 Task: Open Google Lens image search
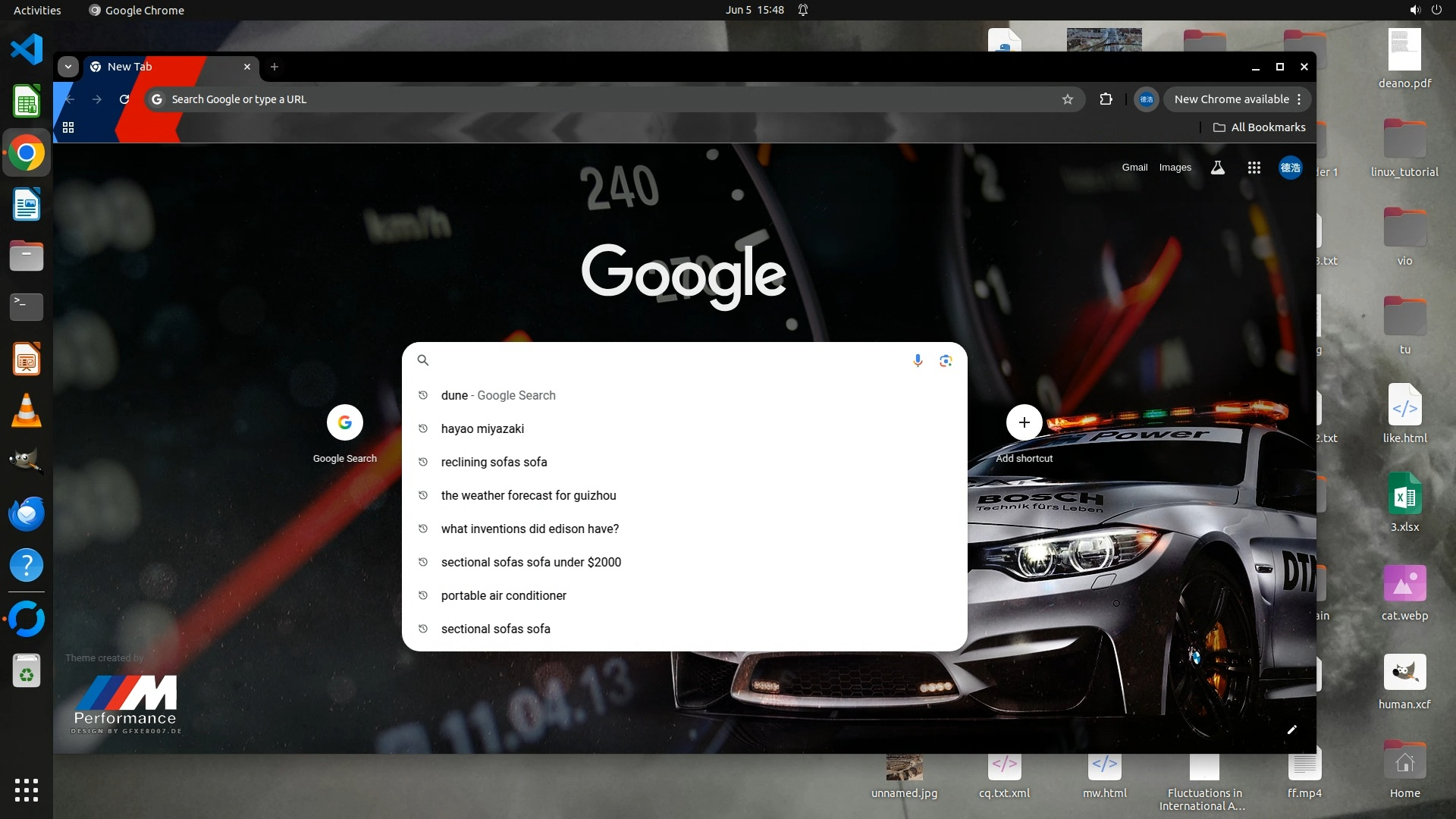pyautogui.click(x=946, y=360)
